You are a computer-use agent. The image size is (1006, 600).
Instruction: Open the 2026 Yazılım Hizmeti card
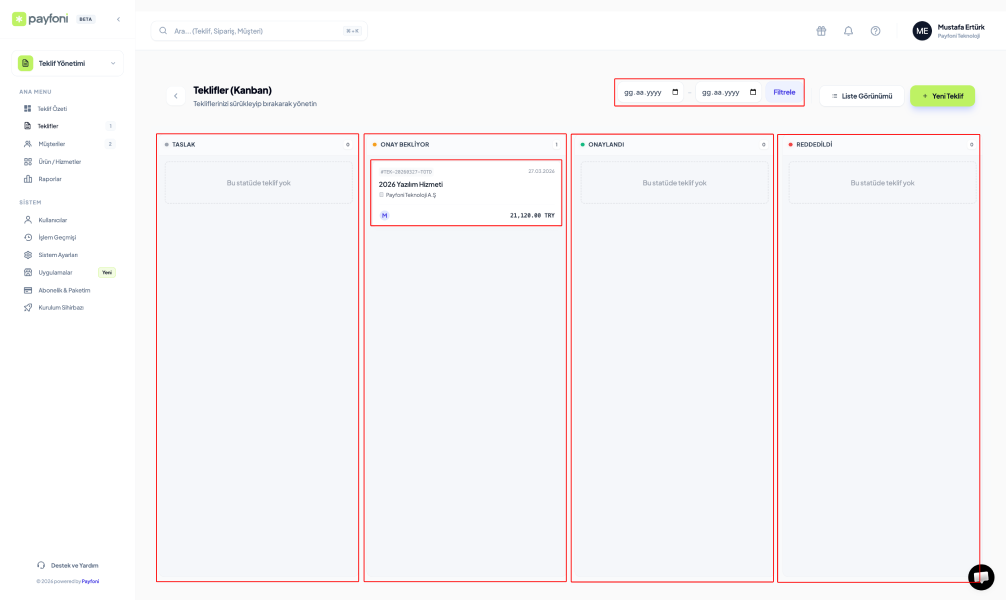click(466, 192)
